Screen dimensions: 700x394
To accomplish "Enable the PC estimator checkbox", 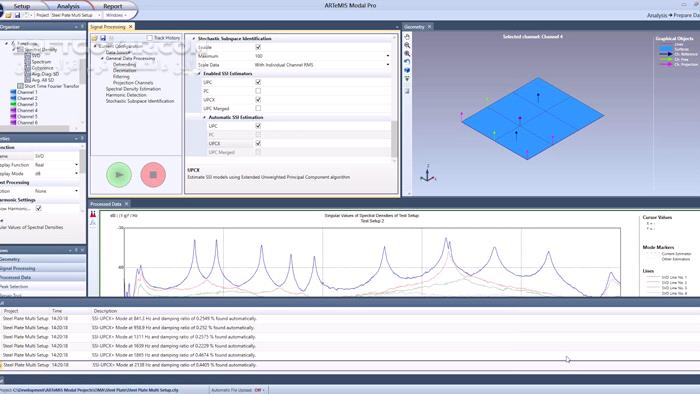I will pos(258,91).
